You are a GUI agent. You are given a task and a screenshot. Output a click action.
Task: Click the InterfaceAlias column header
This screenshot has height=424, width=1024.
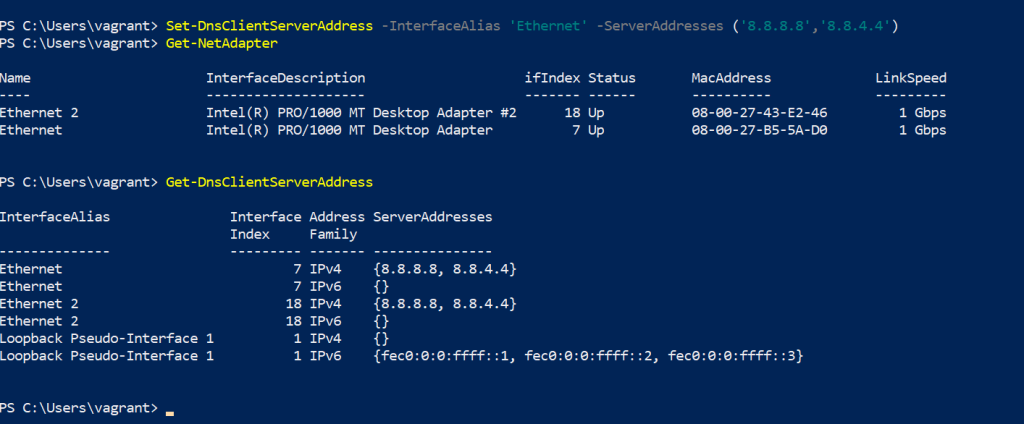click(x=55, y=217)
